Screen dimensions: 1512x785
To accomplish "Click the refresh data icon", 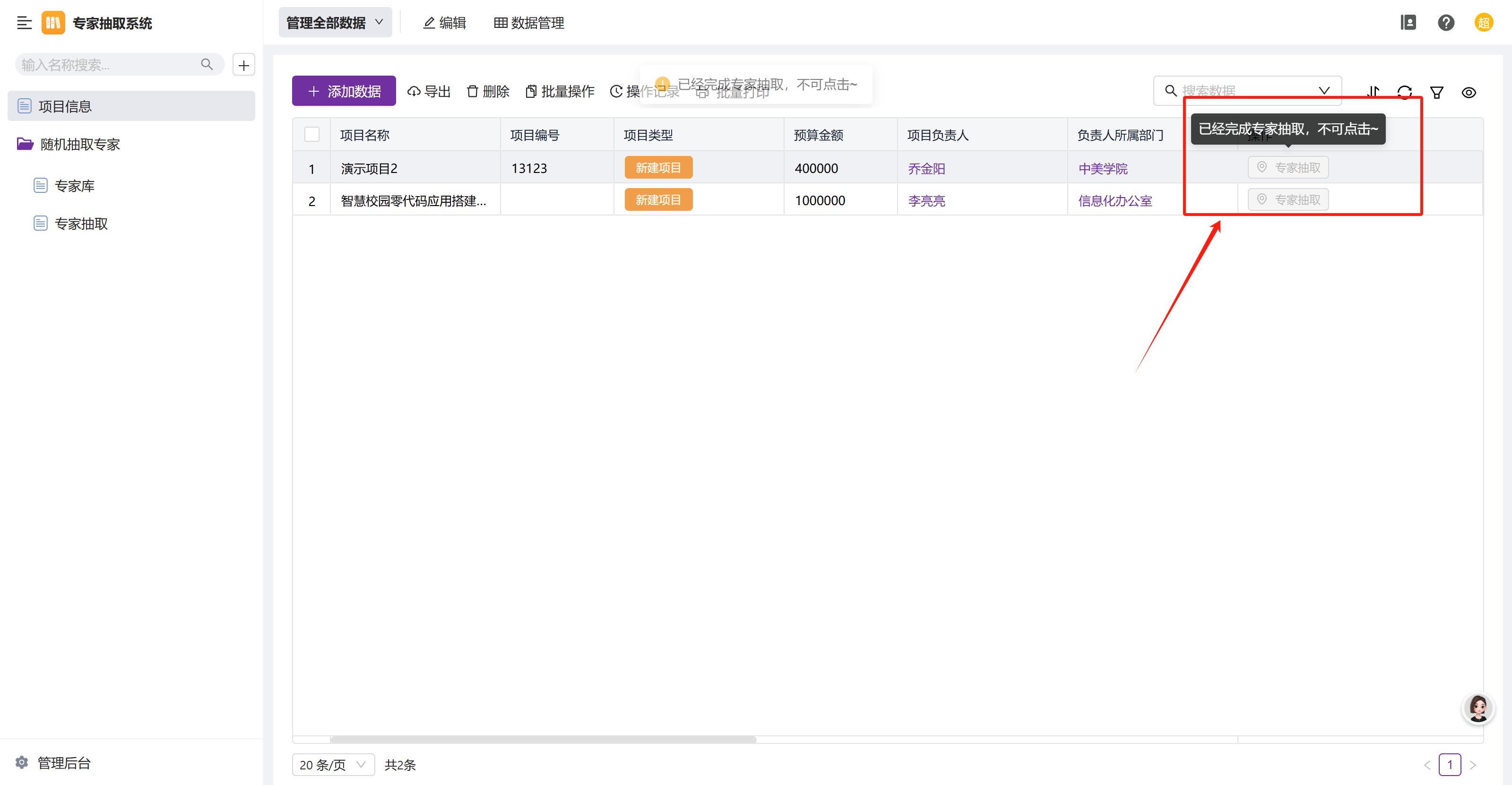I will point(1404,92).
